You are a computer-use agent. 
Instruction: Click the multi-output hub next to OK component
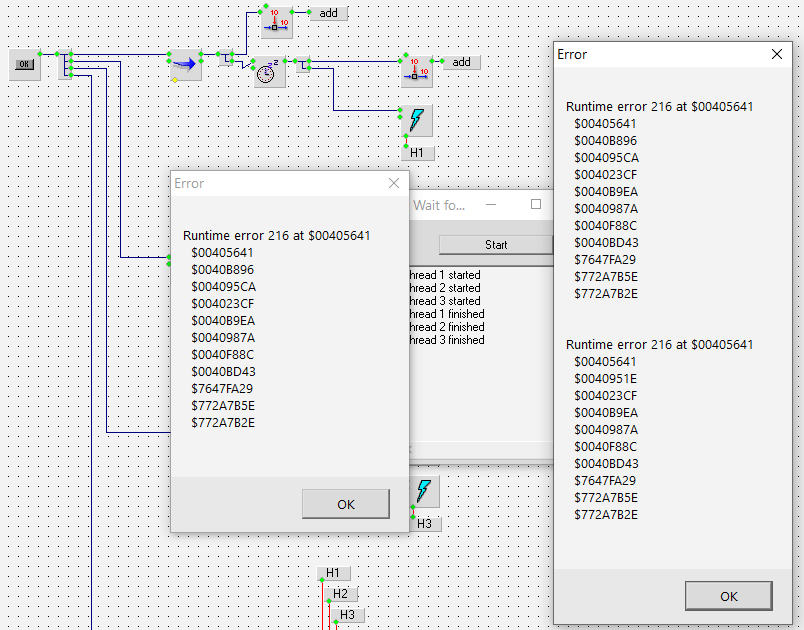click(x=66, y=66)
